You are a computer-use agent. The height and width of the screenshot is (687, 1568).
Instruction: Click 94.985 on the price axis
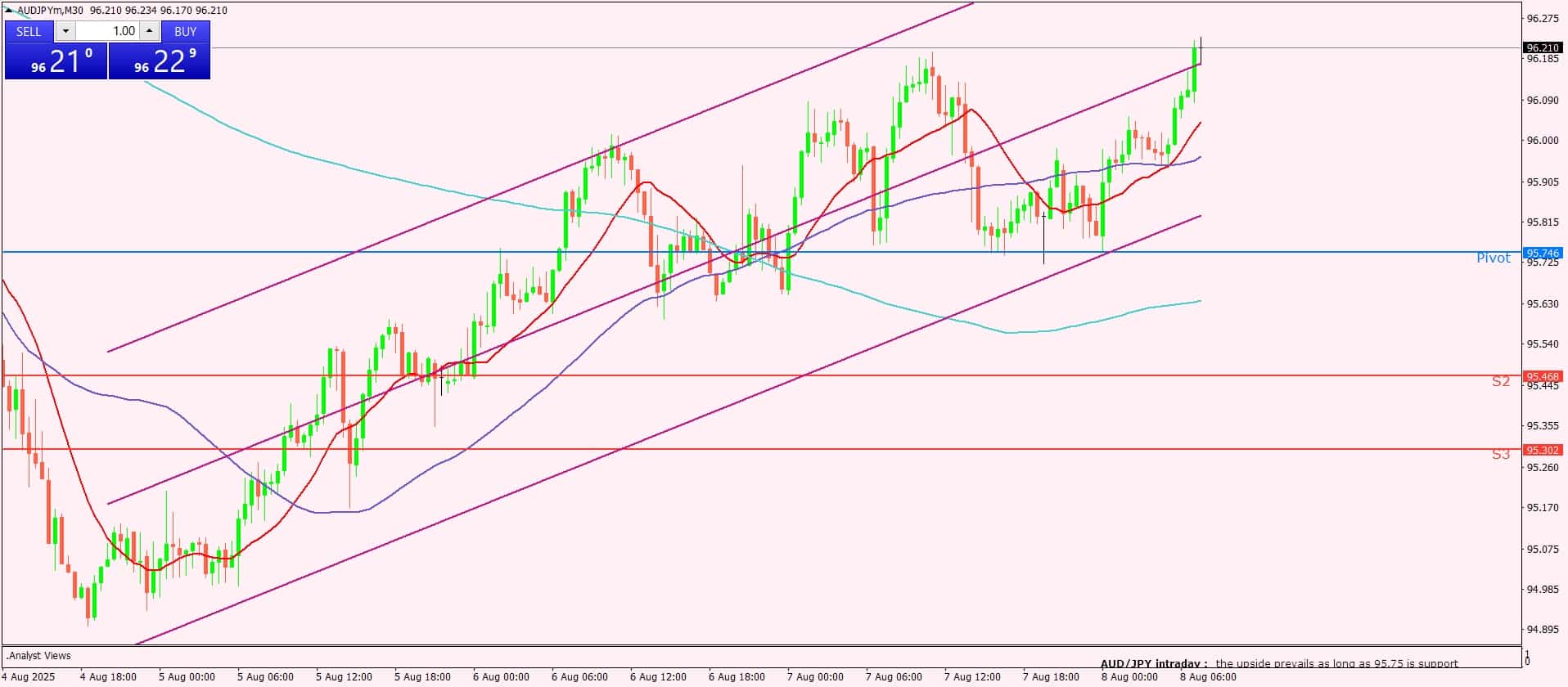pyautogui.click(x=1543, y=589)
